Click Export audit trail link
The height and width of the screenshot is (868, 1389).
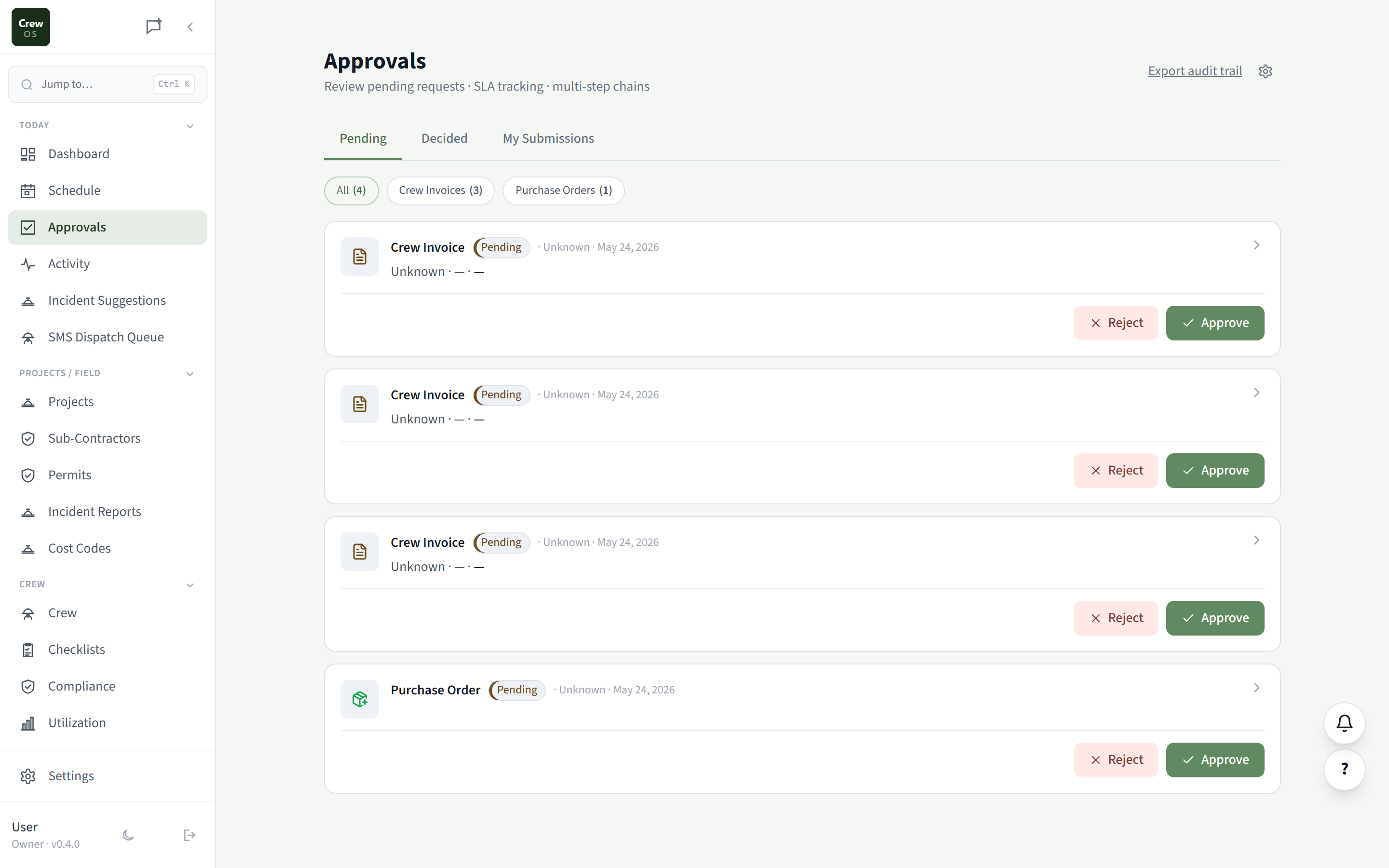[x=1195, y=71]
